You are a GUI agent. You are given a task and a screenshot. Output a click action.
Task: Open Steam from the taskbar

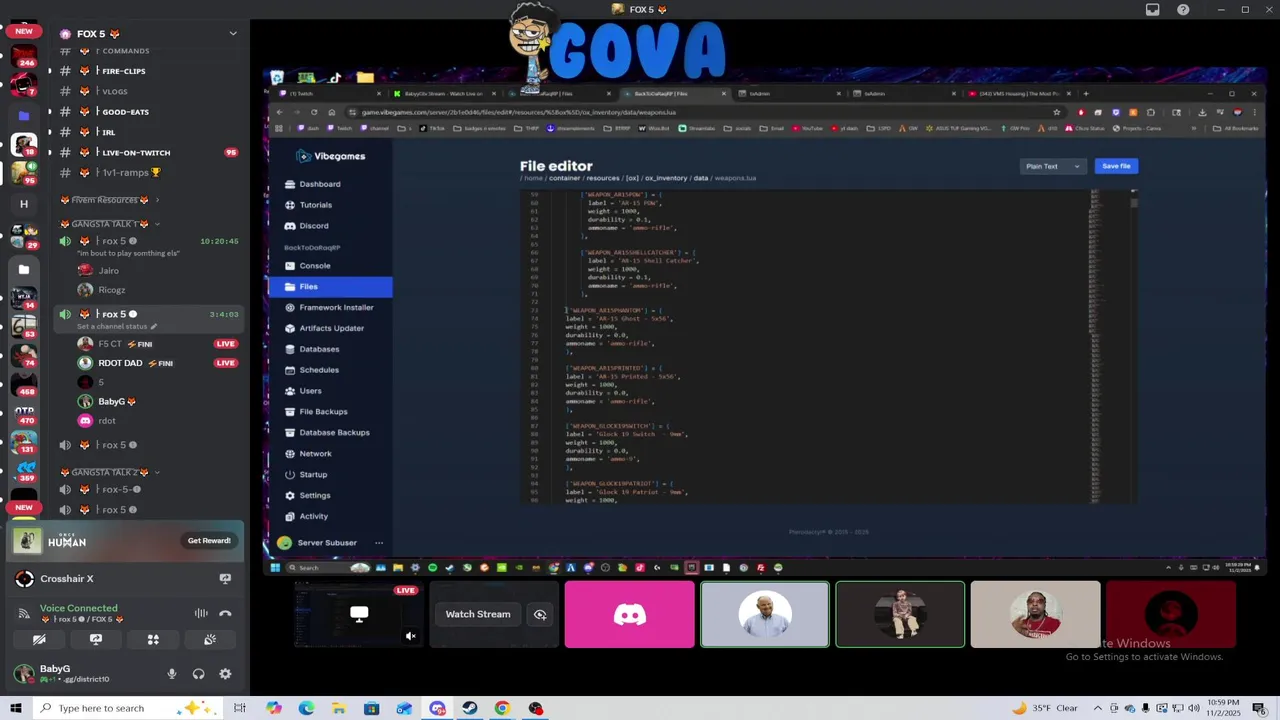[x=469, y=708]
